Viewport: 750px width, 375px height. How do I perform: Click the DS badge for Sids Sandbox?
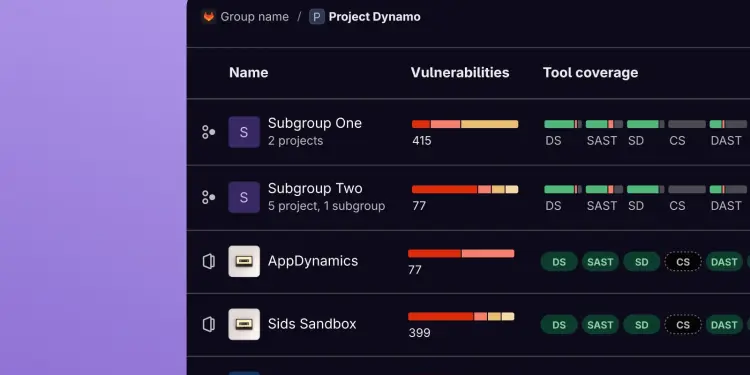[559, 325]
